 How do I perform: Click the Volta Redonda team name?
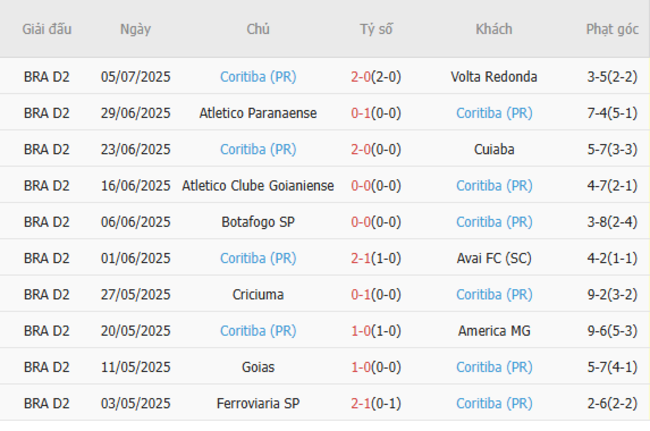point(493,77)
